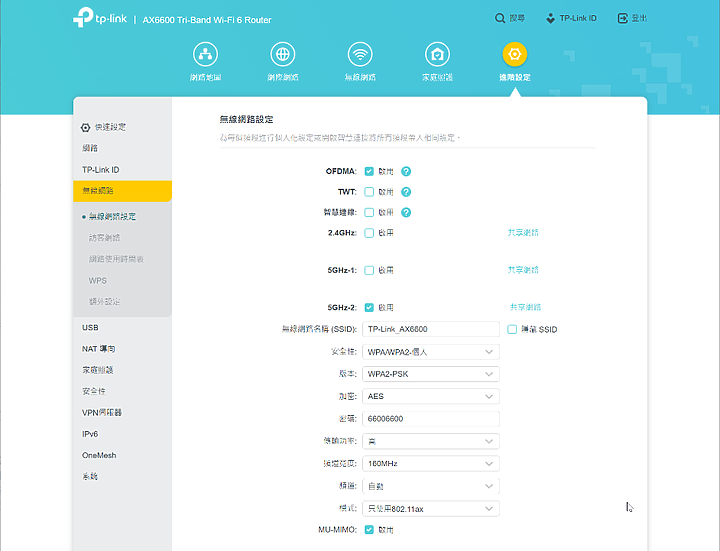Screen dimensions: 720x551
Task: Open help tooltip next to Smart Connect (智慧連線)
Action: coord(406,213)
